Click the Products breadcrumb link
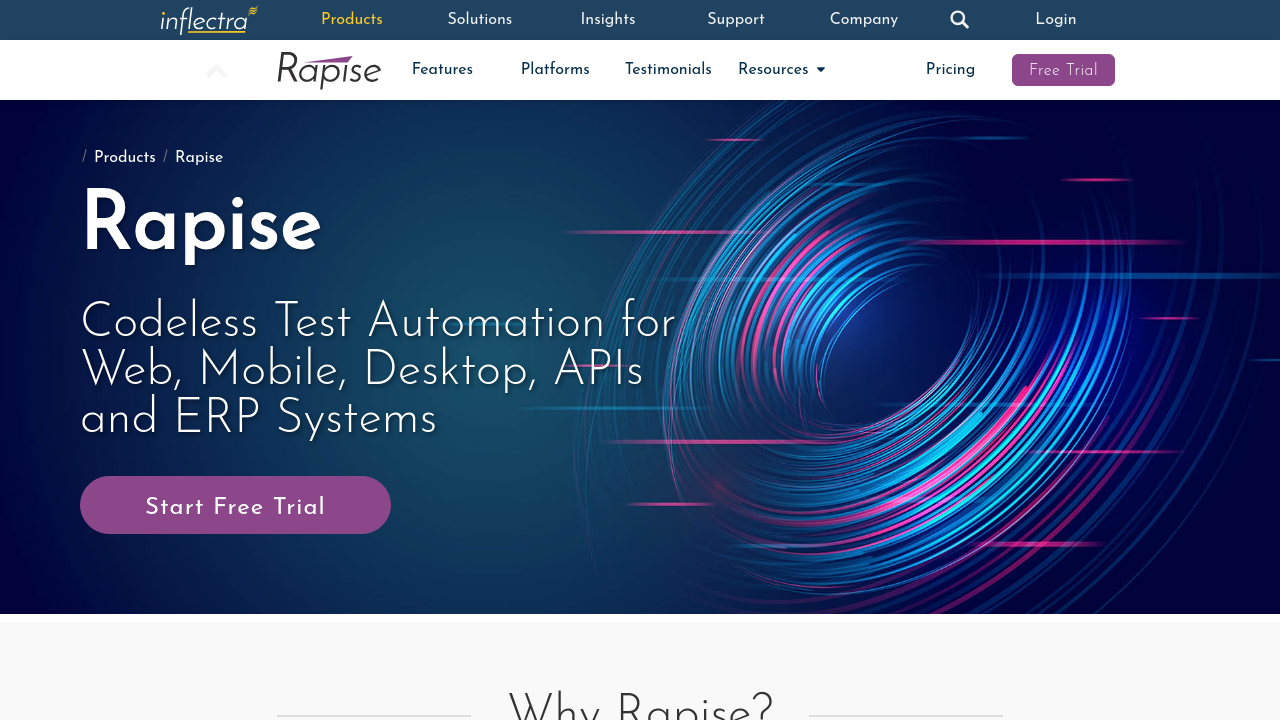Image resolution: width=1280 pixels, height=720 pixels. click(125, 158)
